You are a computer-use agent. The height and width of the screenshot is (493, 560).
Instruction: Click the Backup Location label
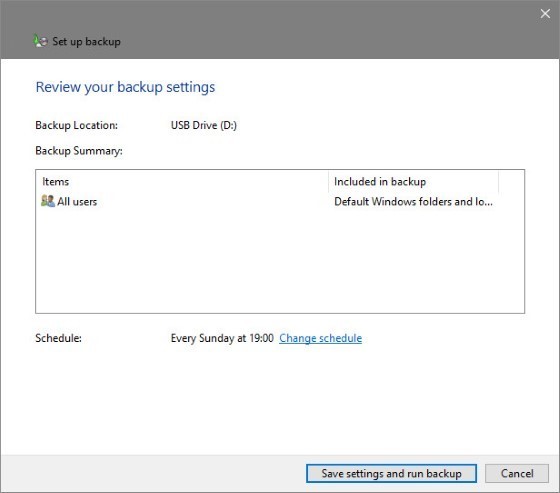pyautogui.click(x=76, y=125)
